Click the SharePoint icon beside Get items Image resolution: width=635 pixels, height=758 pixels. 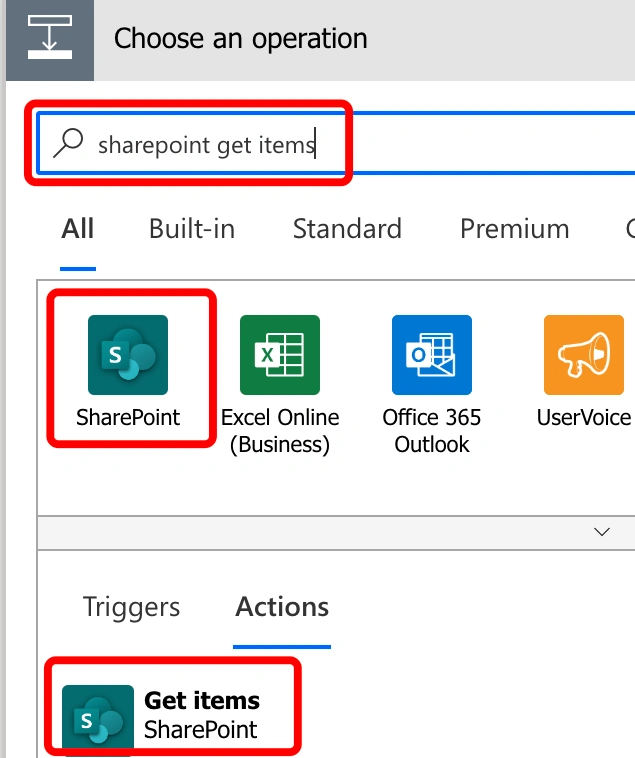coord(98,720)
